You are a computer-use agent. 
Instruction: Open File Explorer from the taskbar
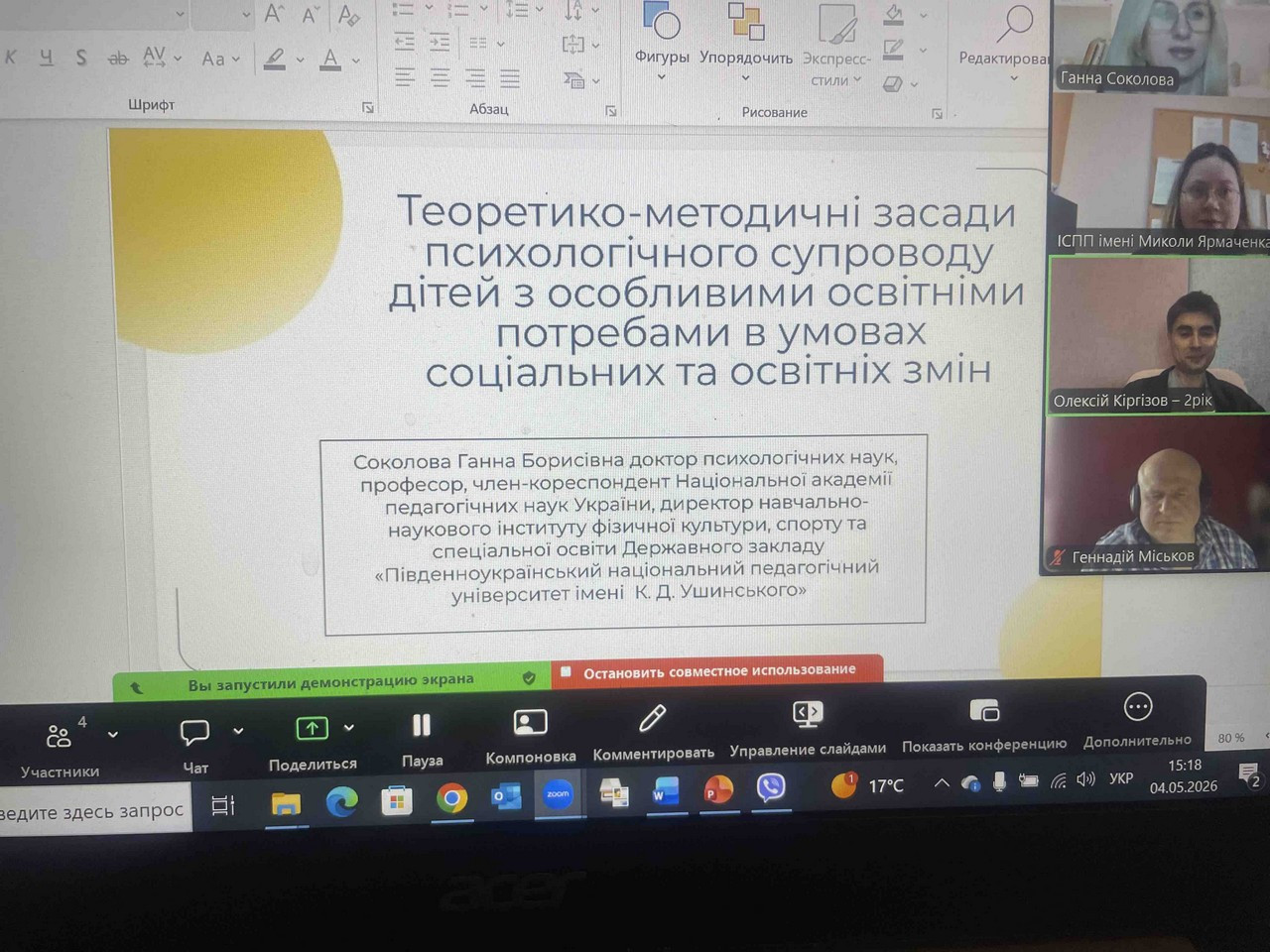[x=287, y=803]
